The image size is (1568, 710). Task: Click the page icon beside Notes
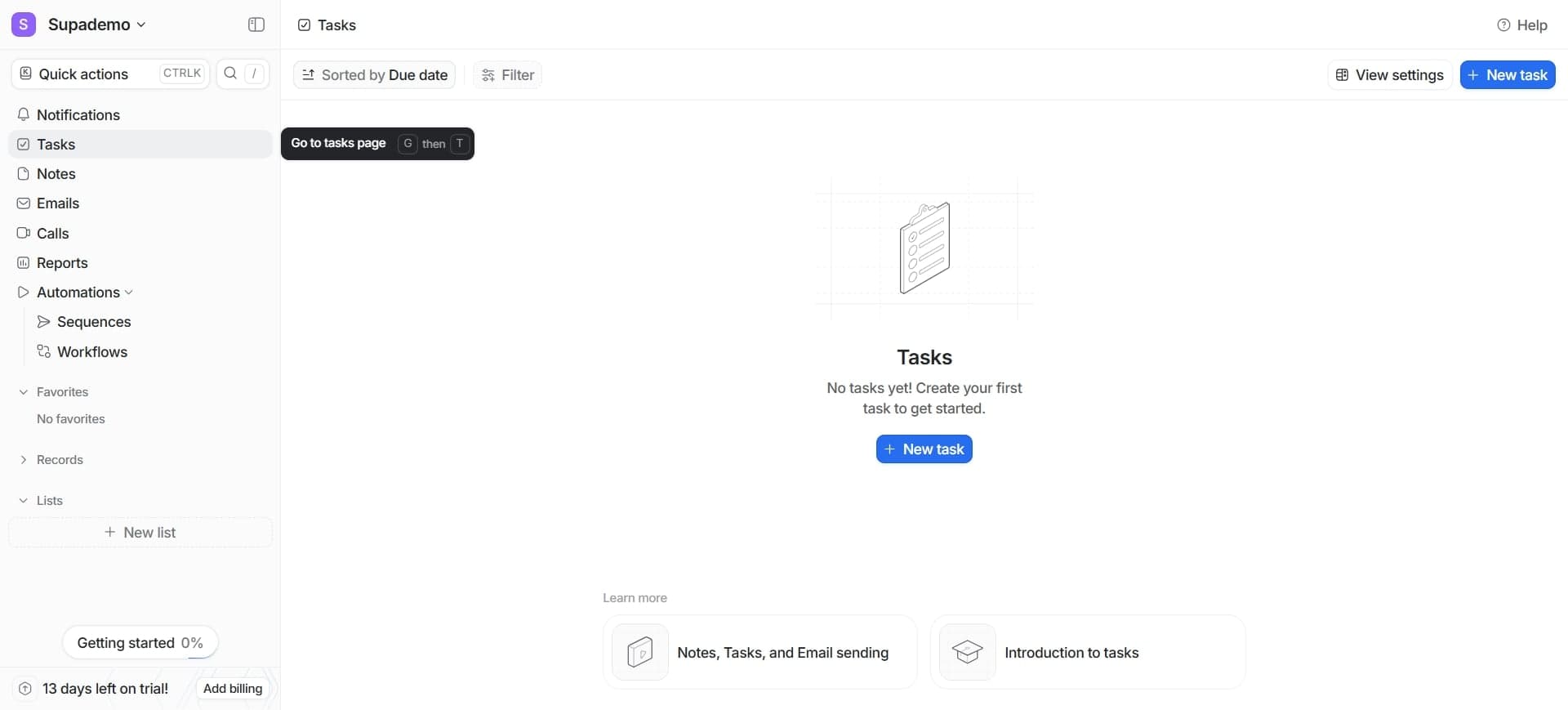tap(24, 174)
